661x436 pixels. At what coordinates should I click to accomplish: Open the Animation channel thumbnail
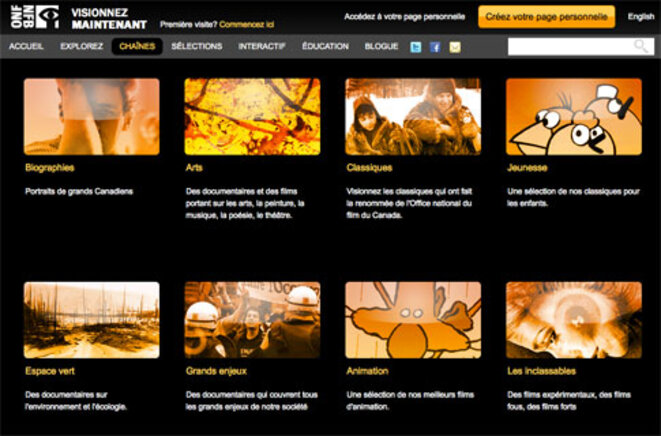(x=412, y=319)
